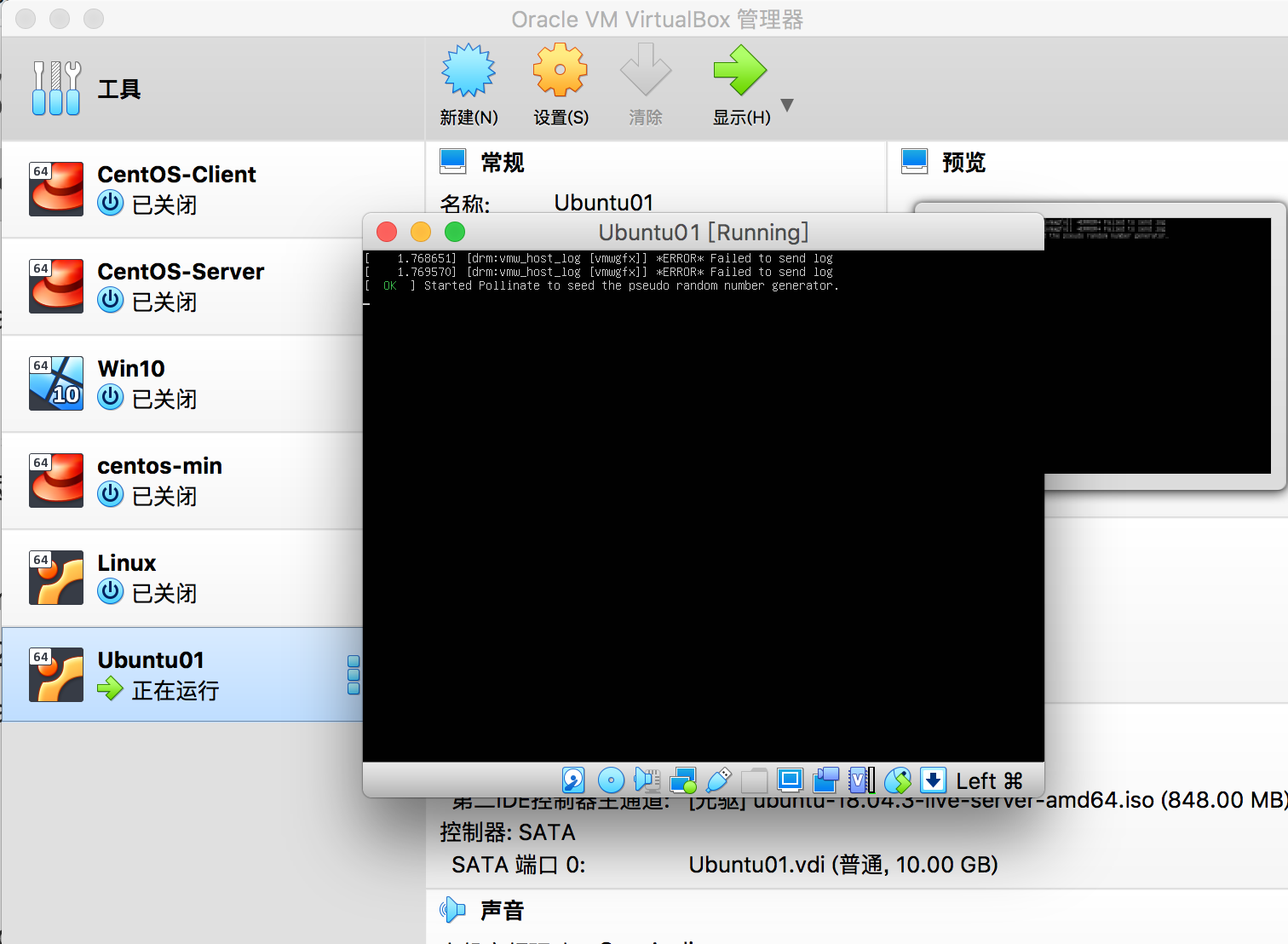Select the Win10 virtual machine
The height and width of the screenshot is (944, 1288).
pos(182,383)
